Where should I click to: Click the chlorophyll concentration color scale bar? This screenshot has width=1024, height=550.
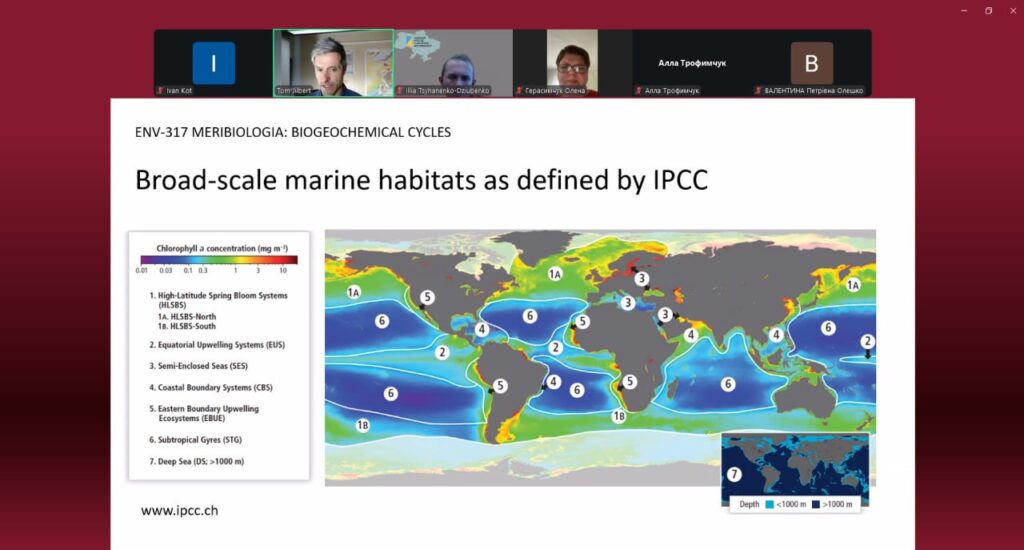[x=217, y=260]
